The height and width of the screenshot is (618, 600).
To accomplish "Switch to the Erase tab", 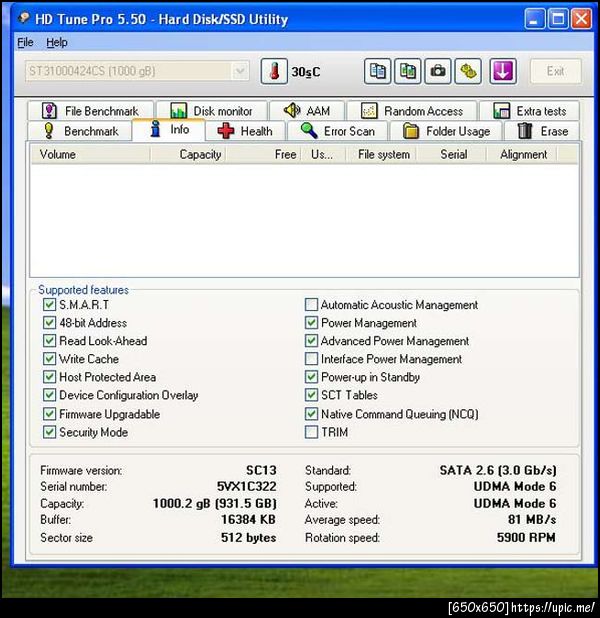I will pyautogui.click(x=542, y=131).
